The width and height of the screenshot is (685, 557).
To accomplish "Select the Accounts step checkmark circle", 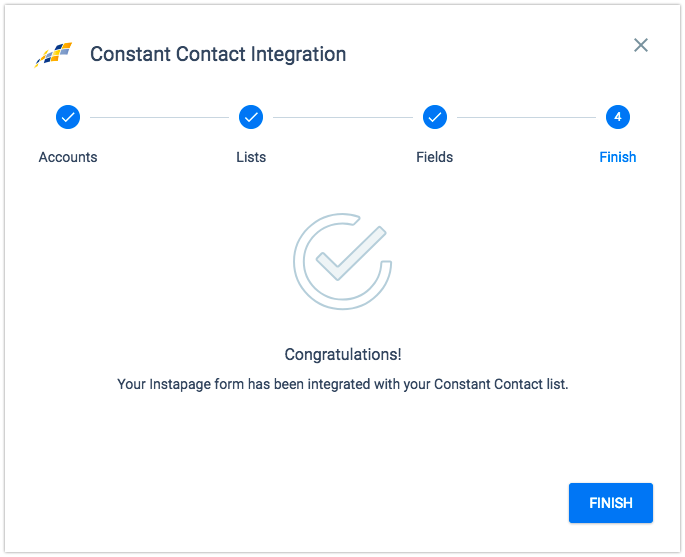I will [x=68, y=117].
